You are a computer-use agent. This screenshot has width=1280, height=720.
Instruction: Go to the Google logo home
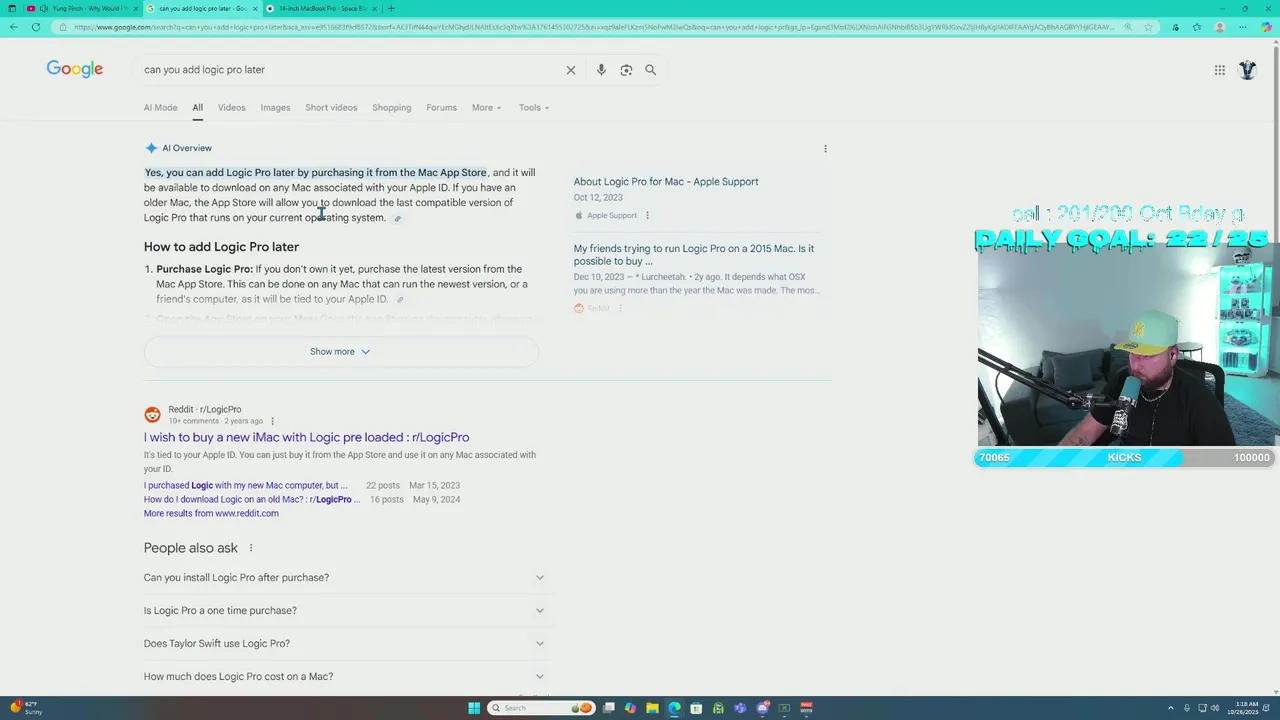pyautogui.click(x=75, y=69)
